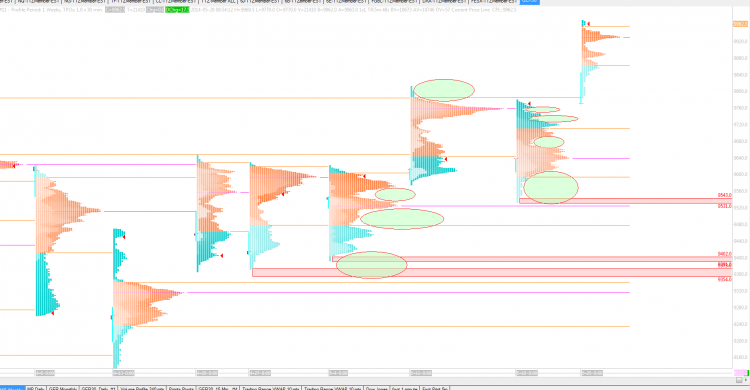Click the active MP Weekly tab
Viewport: 750px width, 390px height.
(12, 389)
